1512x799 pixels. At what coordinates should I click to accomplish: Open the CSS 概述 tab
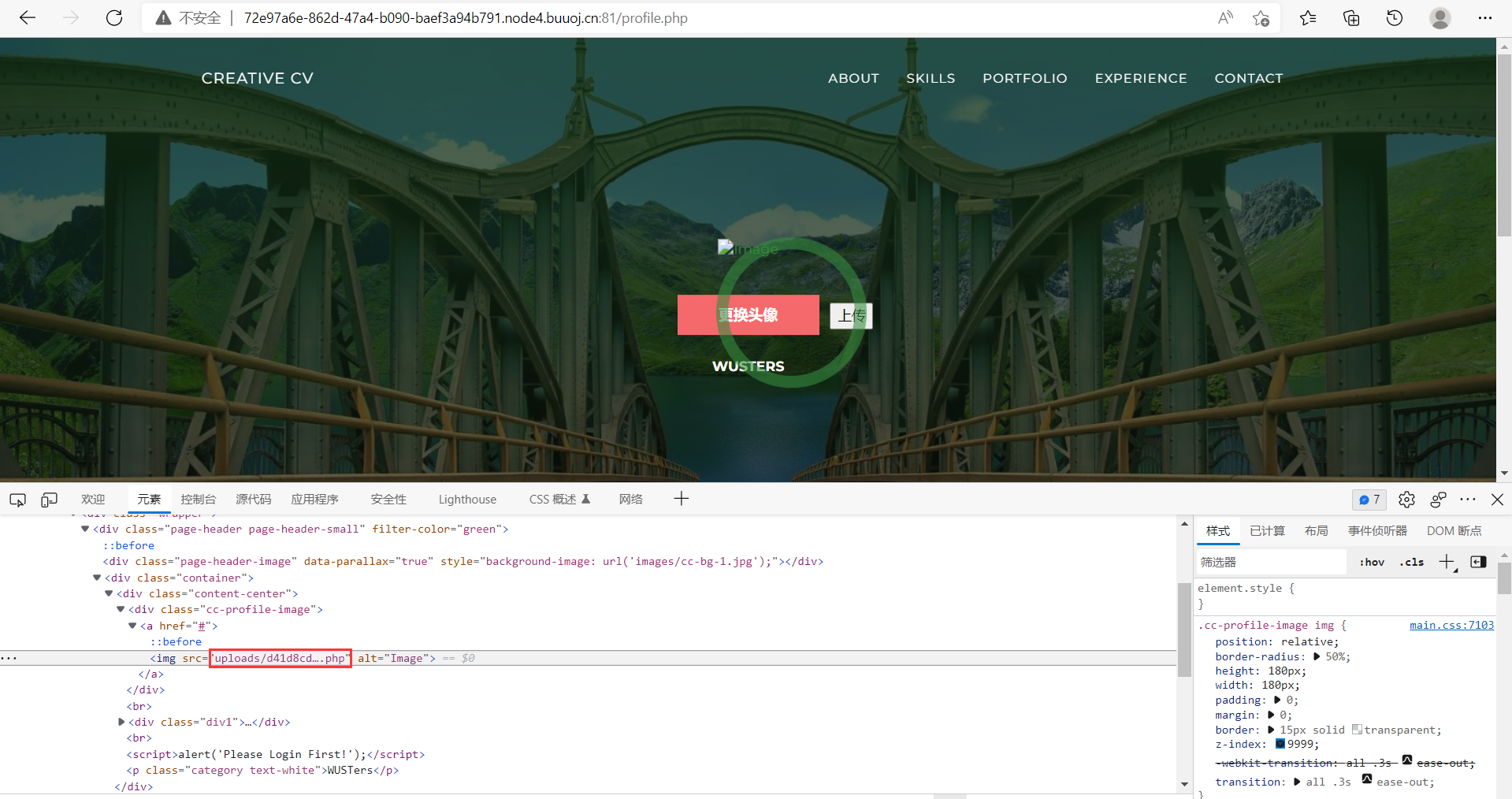tap(559, 500)
